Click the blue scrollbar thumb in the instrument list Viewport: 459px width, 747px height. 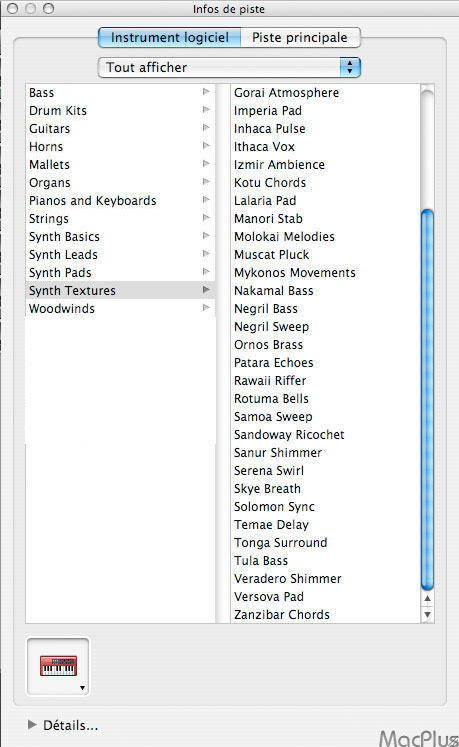click(428, 399)
